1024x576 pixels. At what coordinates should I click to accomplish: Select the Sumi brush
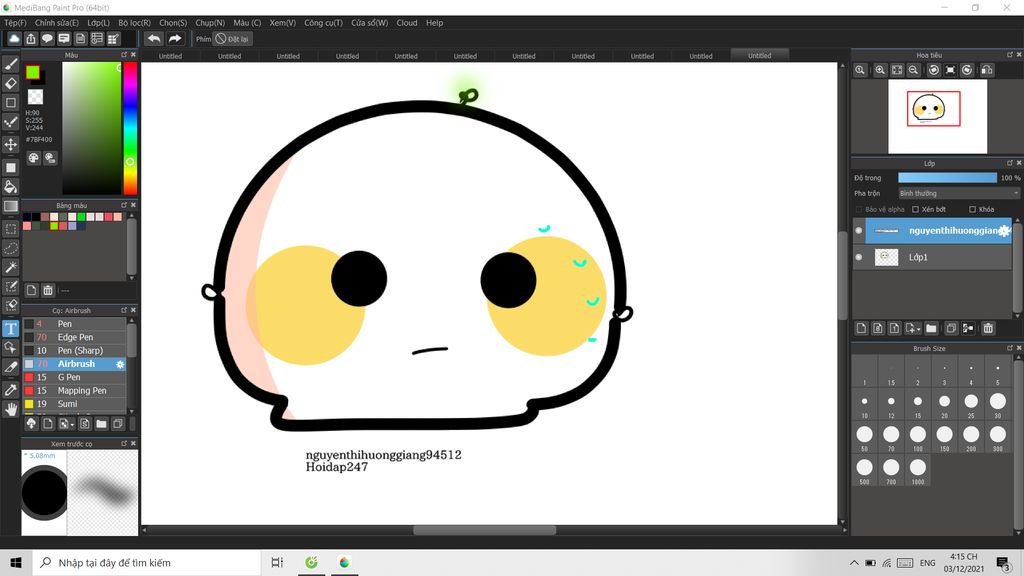point(75,404)
